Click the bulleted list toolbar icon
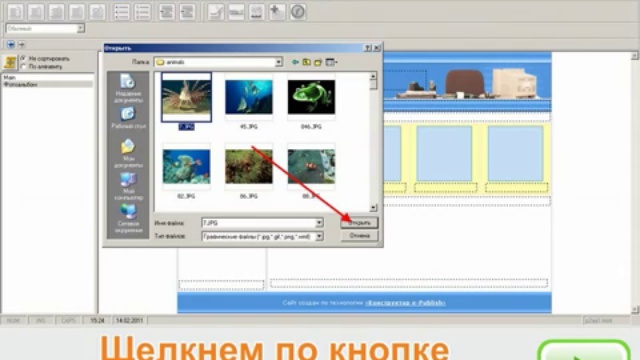This screenshot has width=640, height=360. [x=122, y=12]
